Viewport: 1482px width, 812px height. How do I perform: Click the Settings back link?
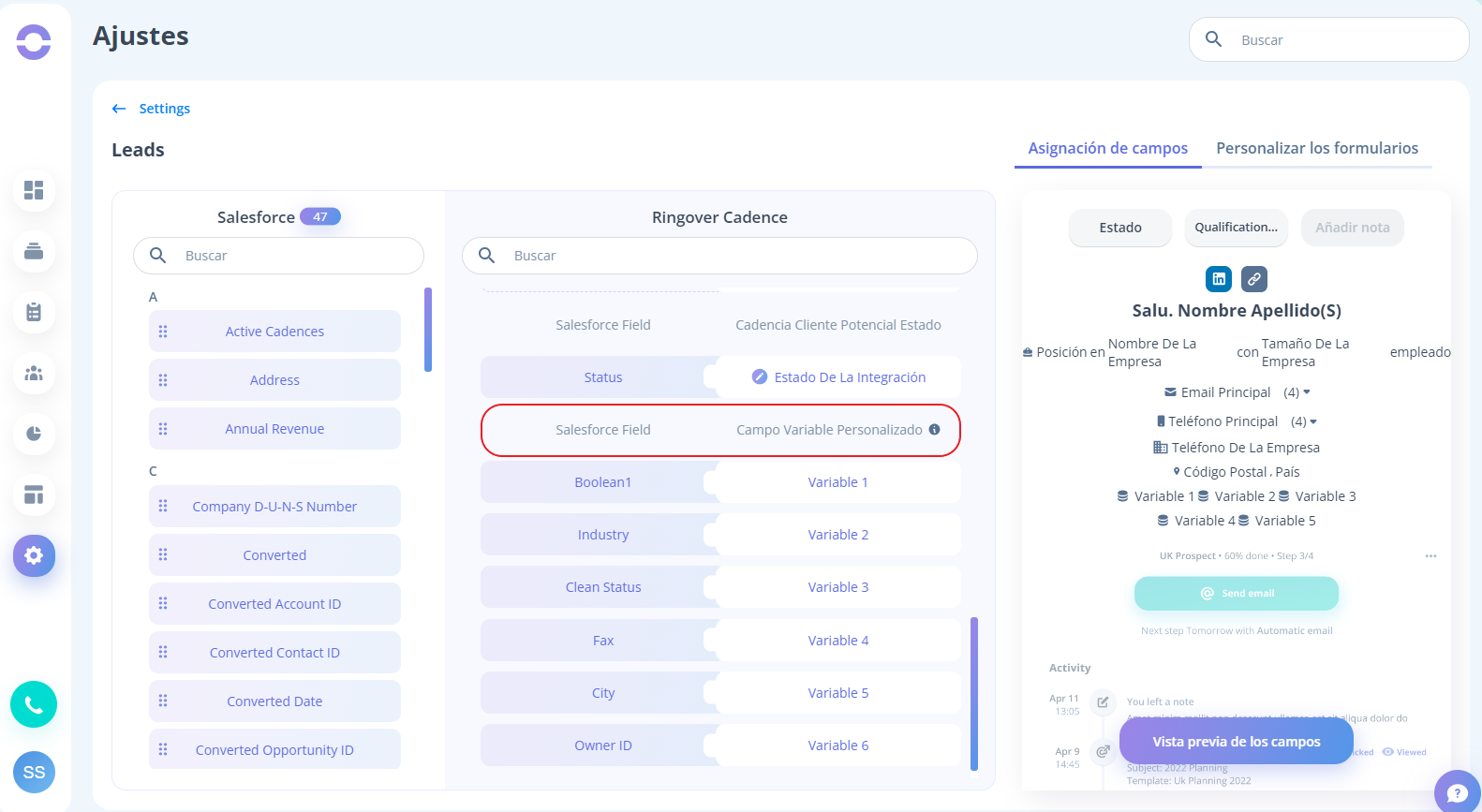(165, 109)
